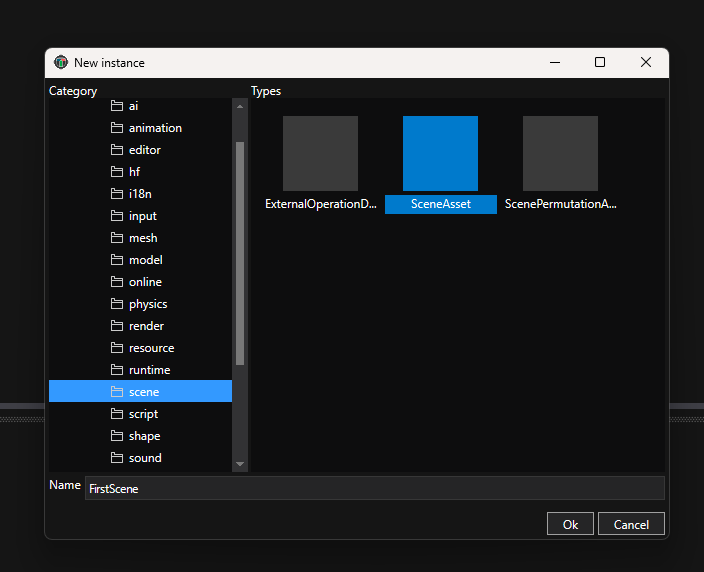Click the resource folder icon
This screenshot has height=572, width=704.
[117, 348]
